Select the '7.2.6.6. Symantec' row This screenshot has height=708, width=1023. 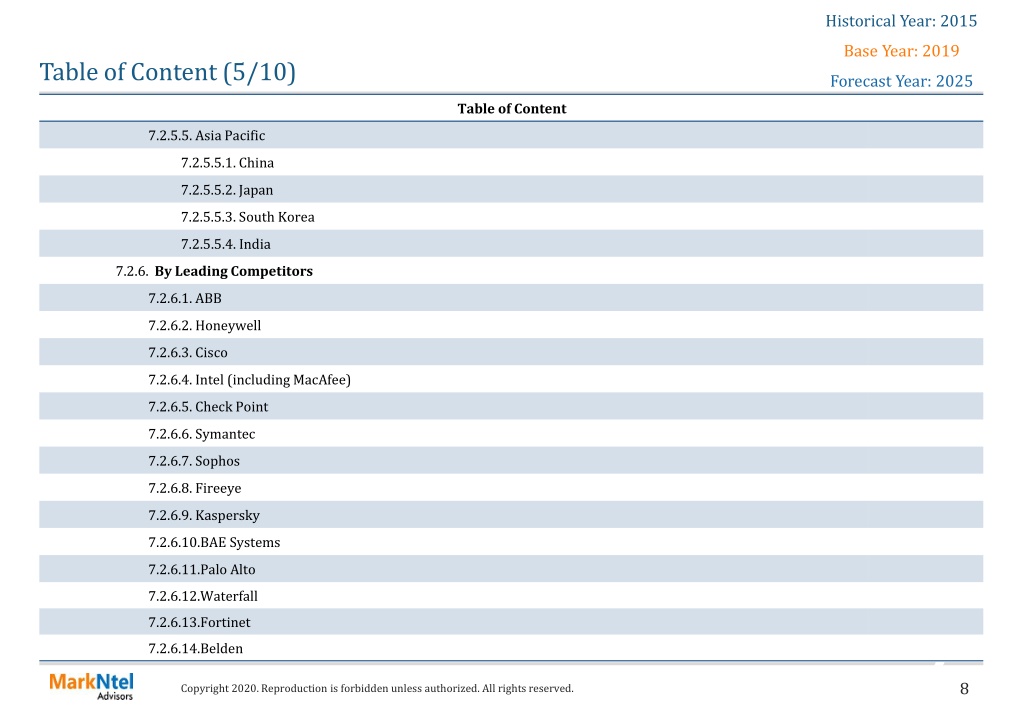pos(511,434)
